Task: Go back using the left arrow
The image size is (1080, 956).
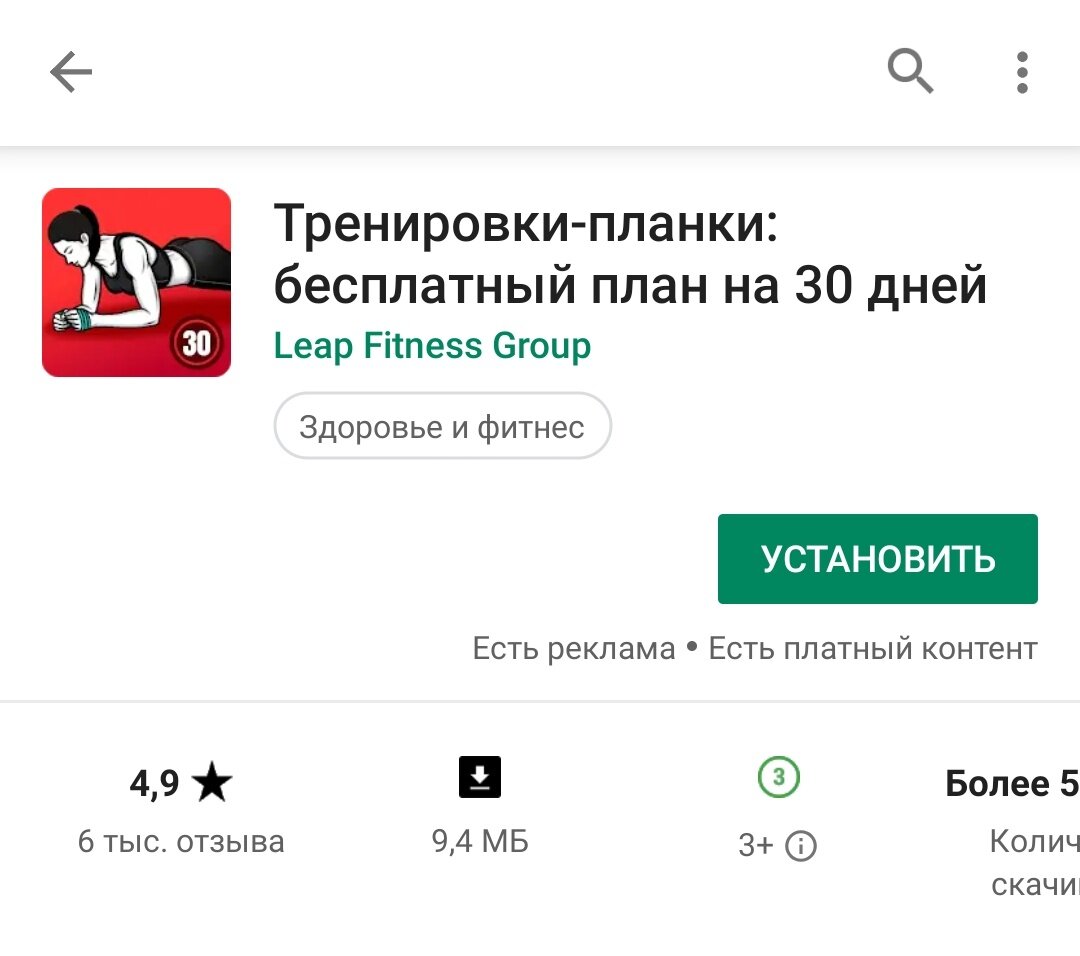Action: tap(71, 72)
